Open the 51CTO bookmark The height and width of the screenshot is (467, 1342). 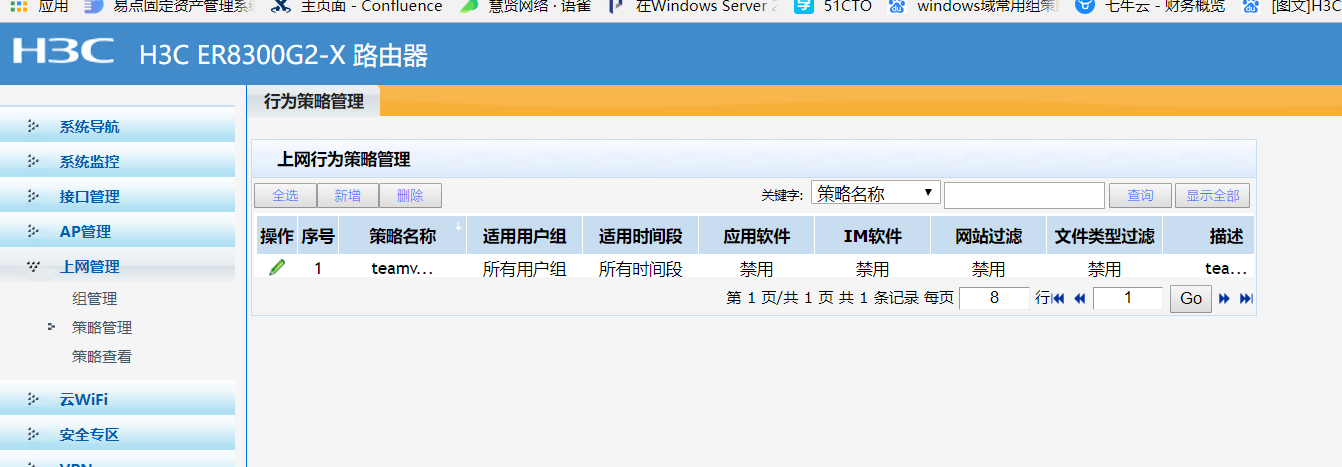pos(834,6)
